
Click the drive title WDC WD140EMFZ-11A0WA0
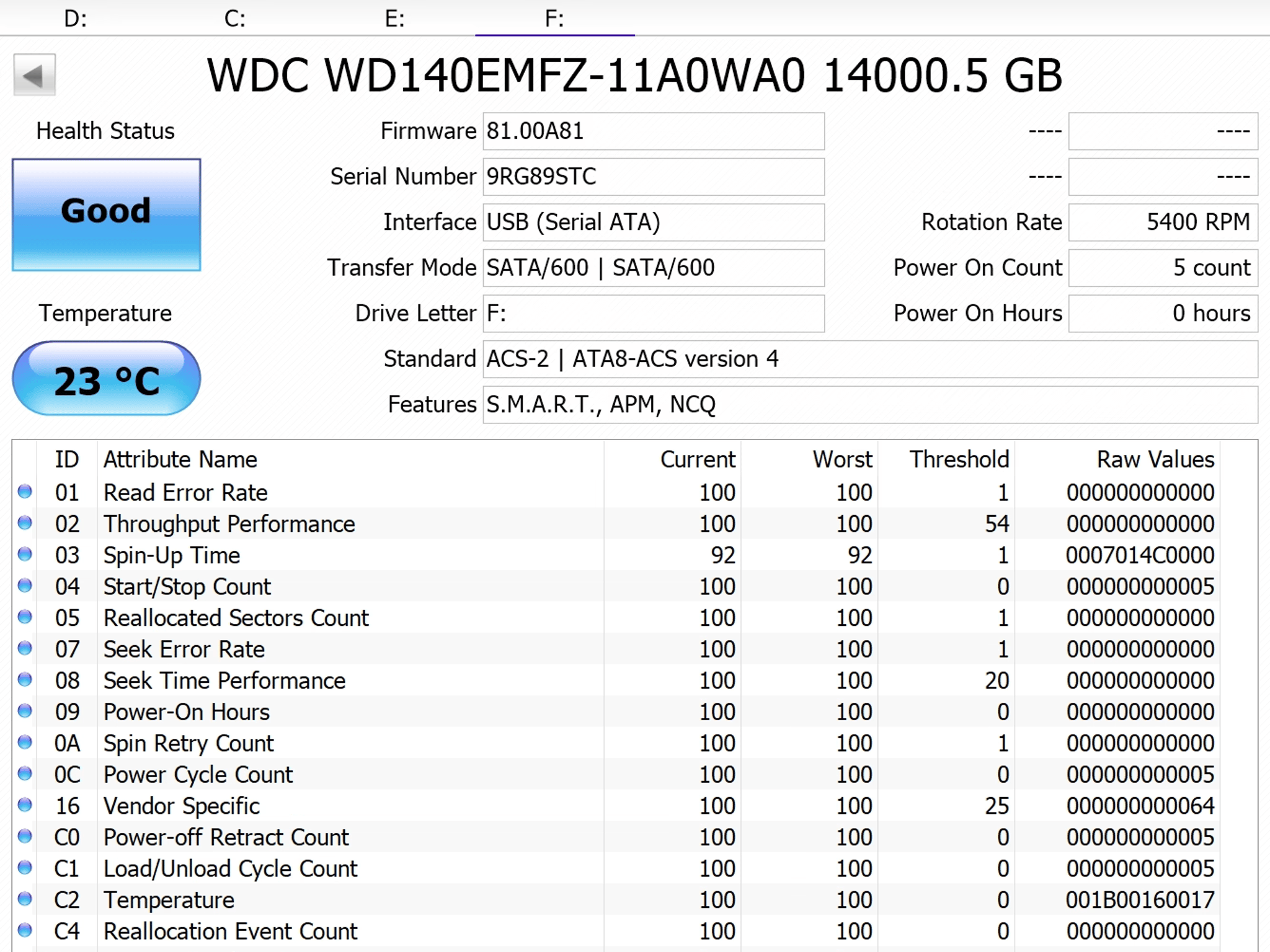(x=505, y=76)
